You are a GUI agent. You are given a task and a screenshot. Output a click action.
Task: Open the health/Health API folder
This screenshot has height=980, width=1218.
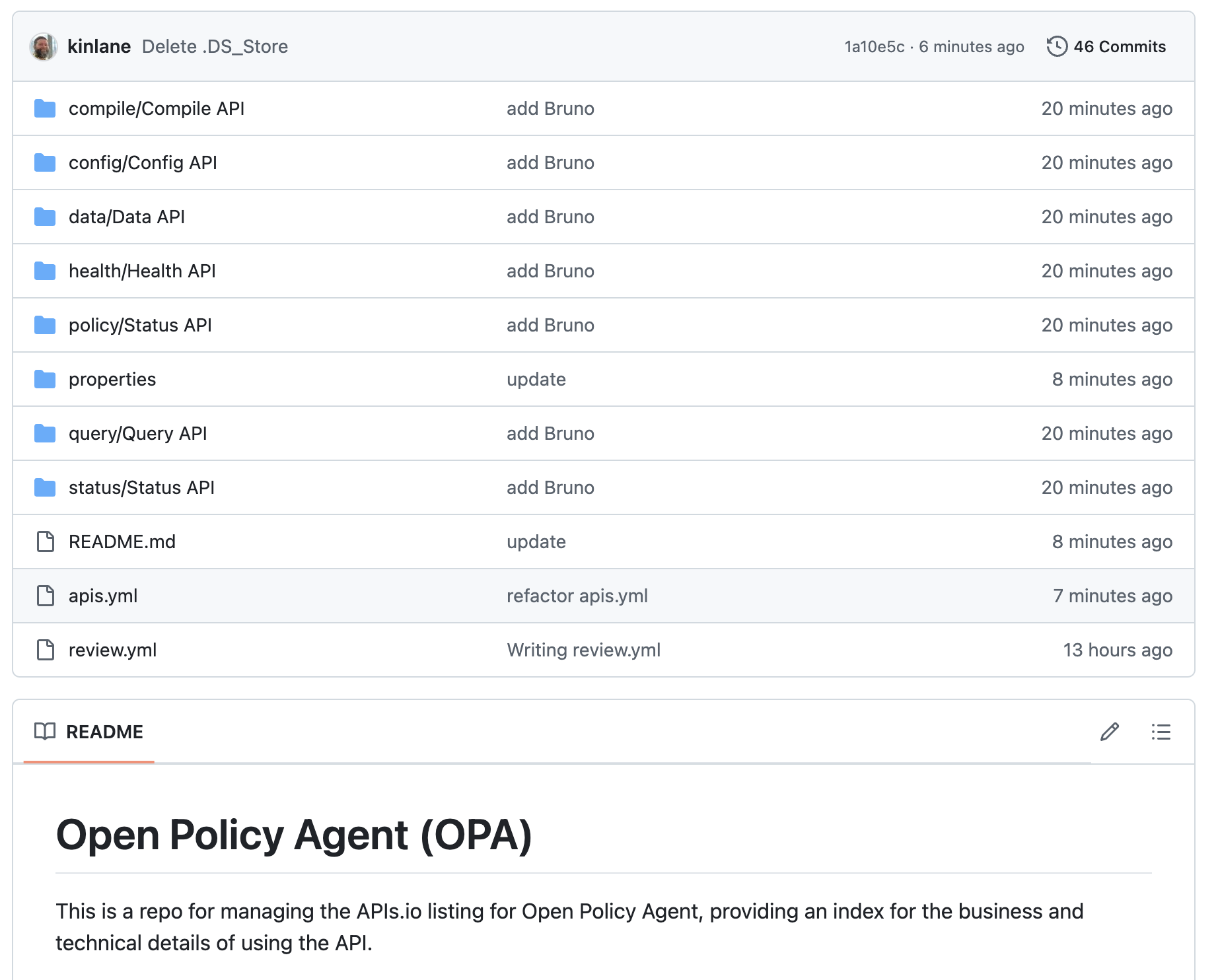pos(143,271)
